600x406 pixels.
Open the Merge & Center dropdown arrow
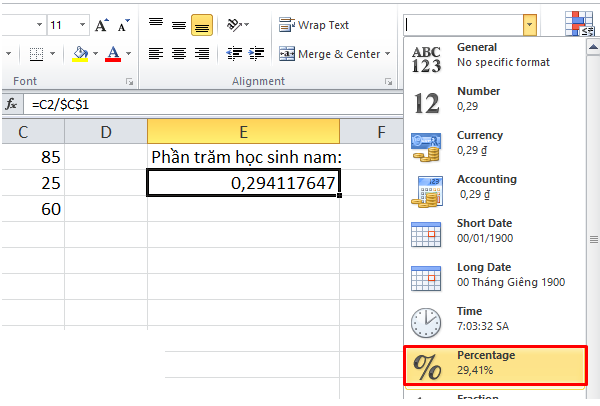coord(387,54)
